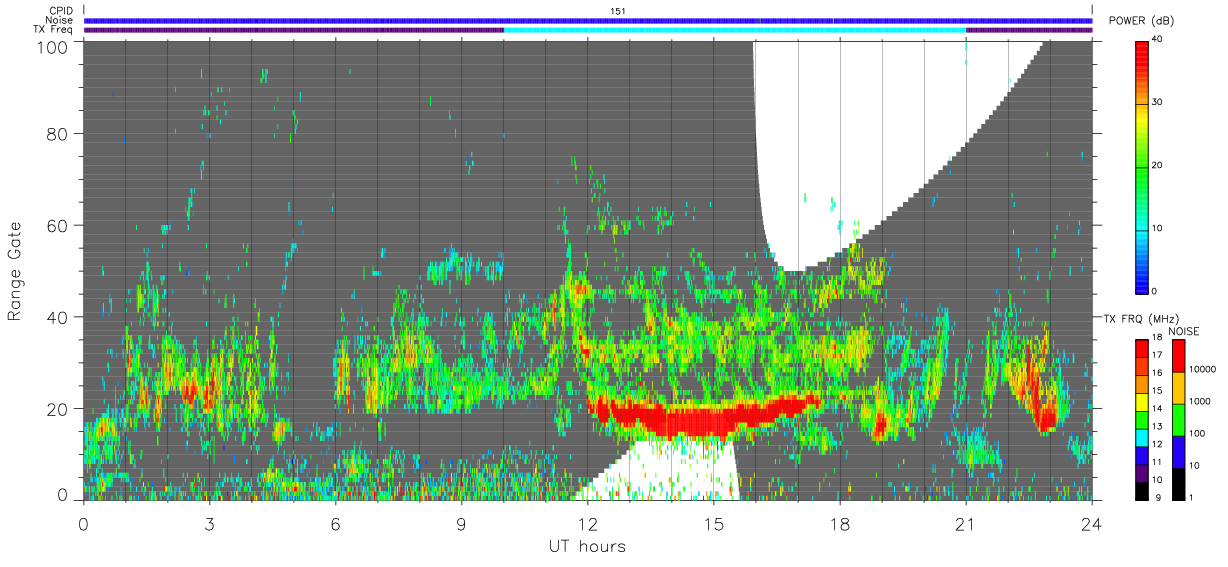Click tick 12 on the UT hours axis
The width and height of the screenshot is (1228, 567).
[x=587, y=523]
